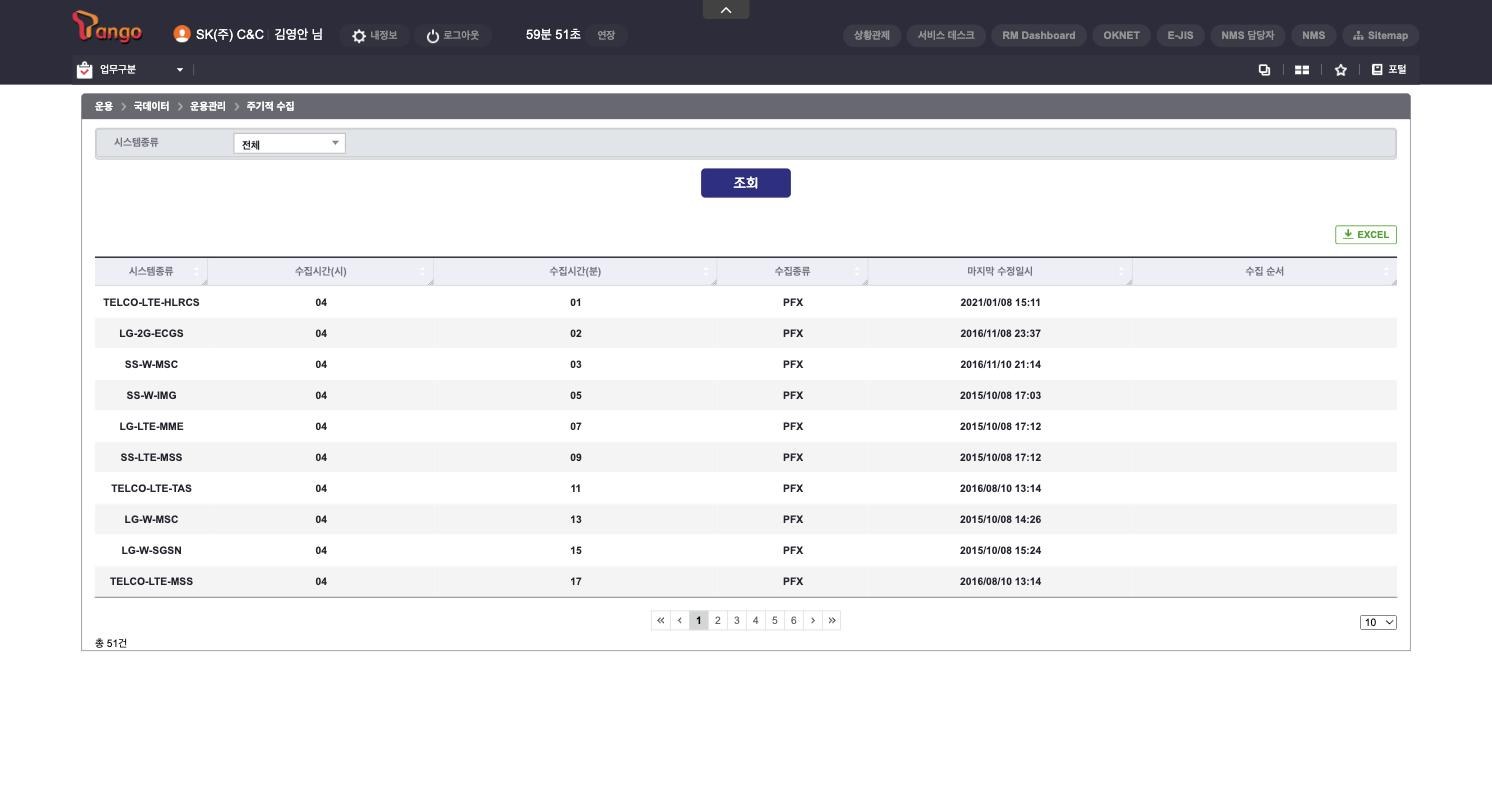The image size is (1492, 812).
Task: Sort by 시스템종류 column header
Action: (x=151, y=272)
